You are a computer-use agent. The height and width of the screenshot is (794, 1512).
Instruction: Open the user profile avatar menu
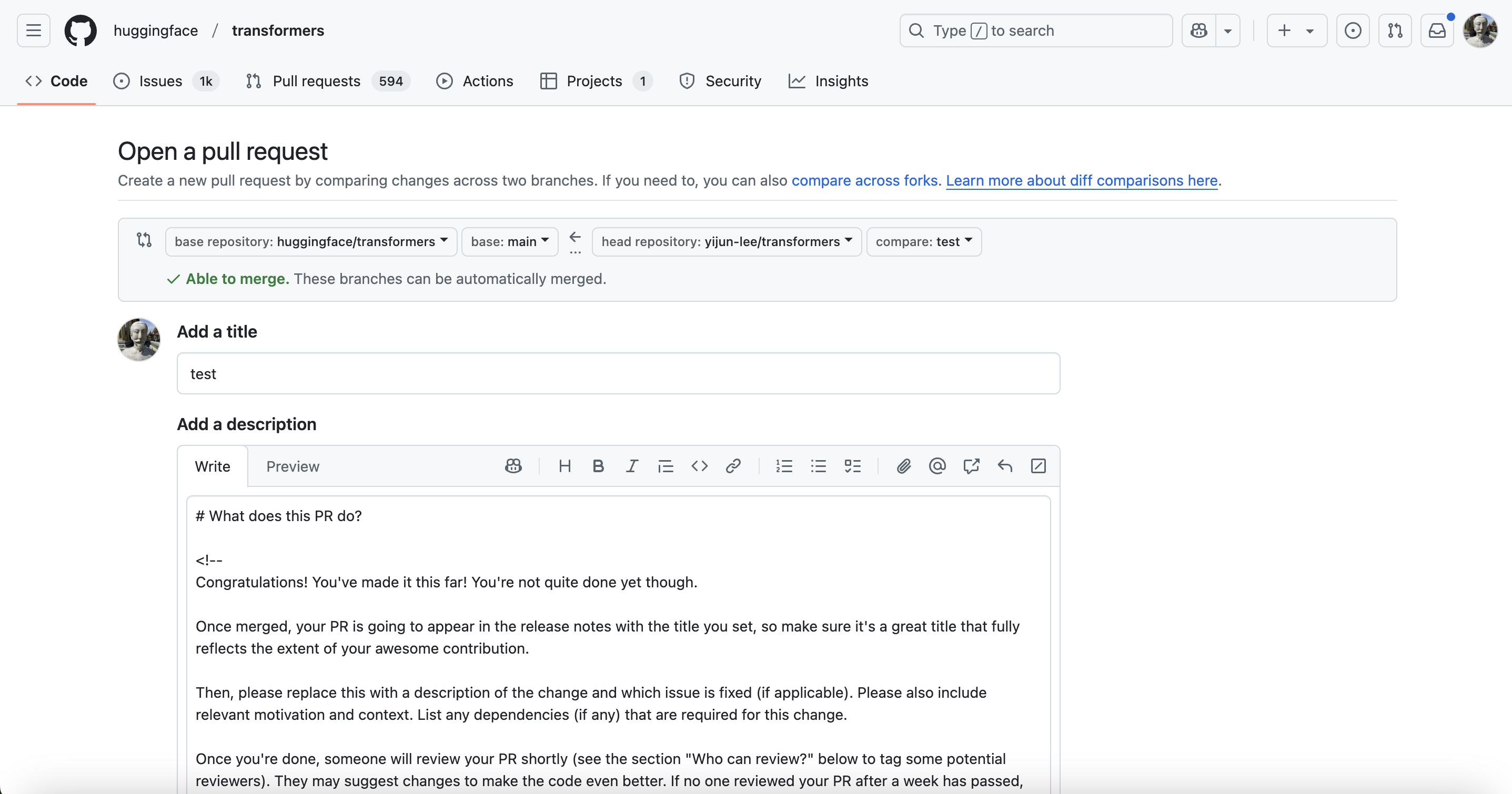(1480, 30)
